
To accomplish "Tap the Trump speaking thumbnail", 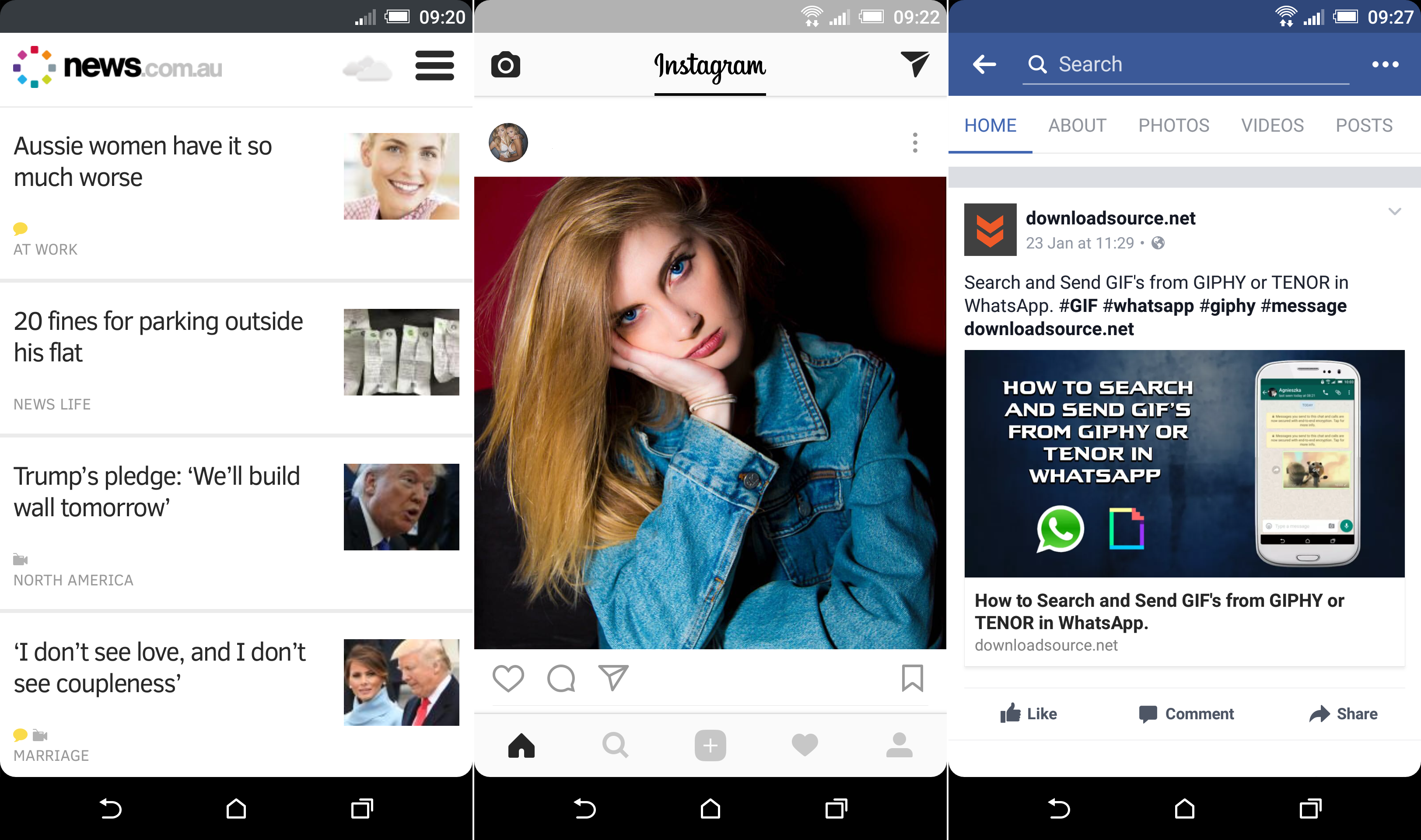I will click(401, 507).
